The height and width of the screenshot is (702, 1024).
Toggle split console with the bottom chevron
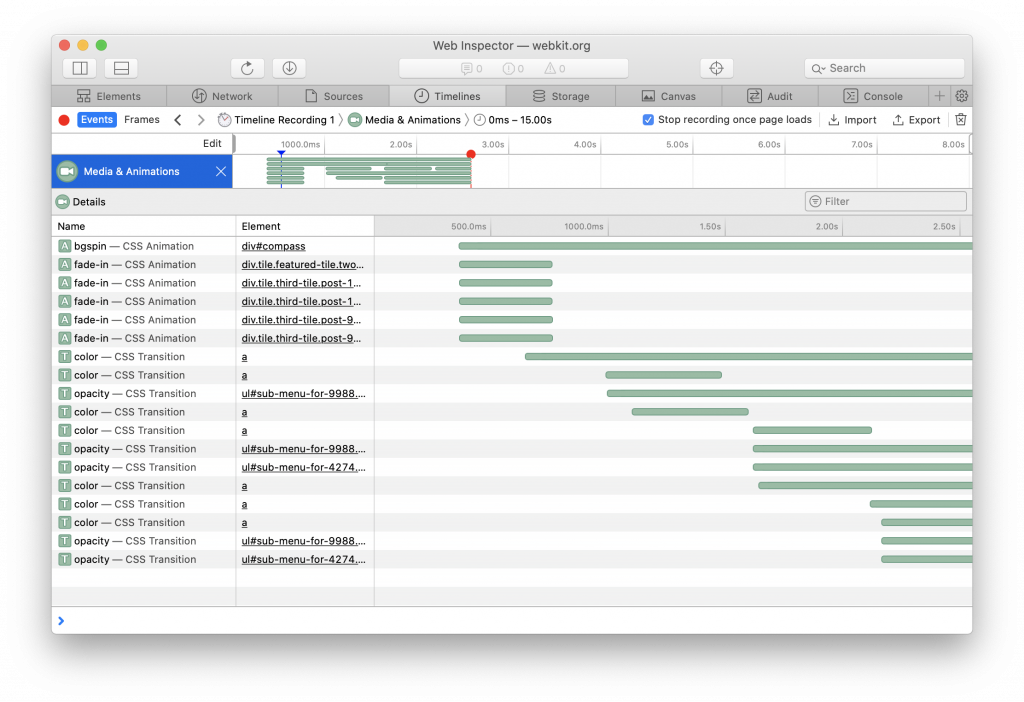click(61, 620)
